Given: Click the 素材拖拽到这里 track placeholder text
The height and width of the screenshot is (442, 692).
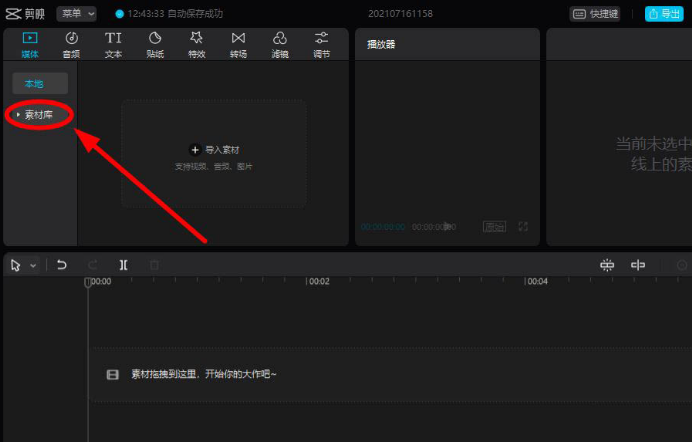Looking at the screenshot, I should [x=203, y=374].
